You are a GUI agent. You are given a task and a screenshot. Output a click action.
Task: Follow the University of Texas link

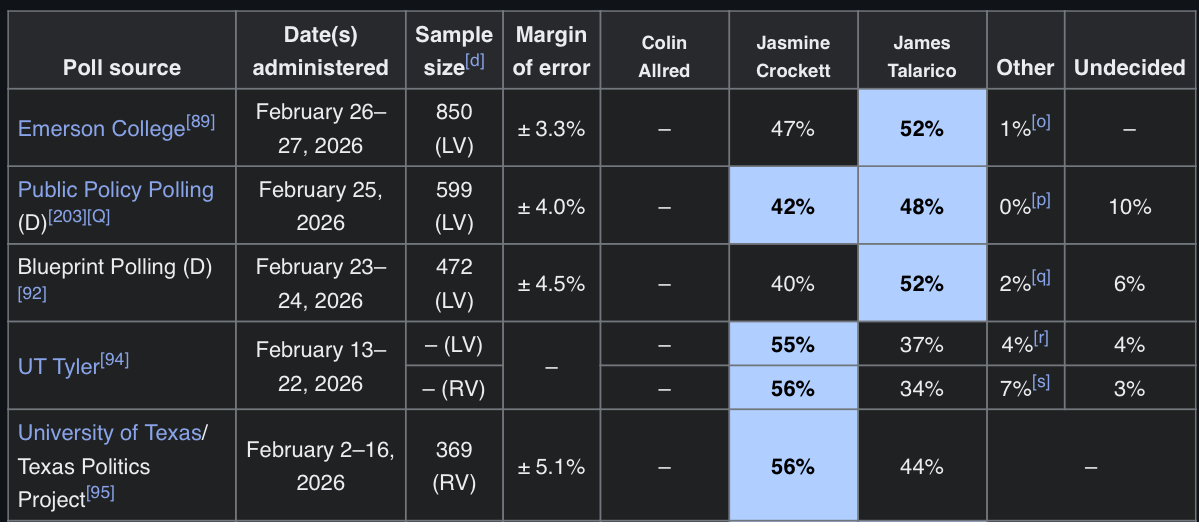coord(110,433)
